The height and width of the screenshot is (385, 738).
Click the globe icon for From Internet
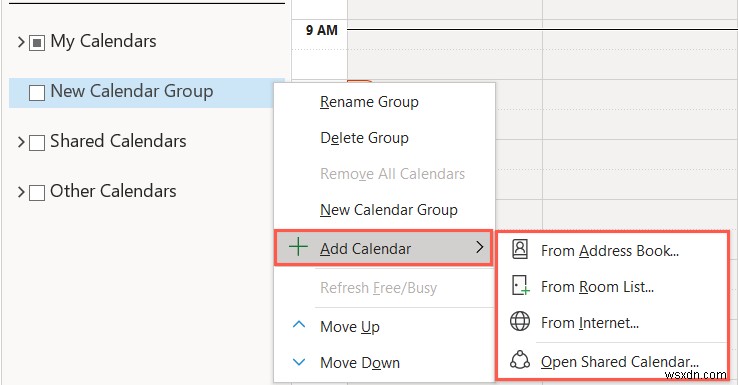coord(520,321)
